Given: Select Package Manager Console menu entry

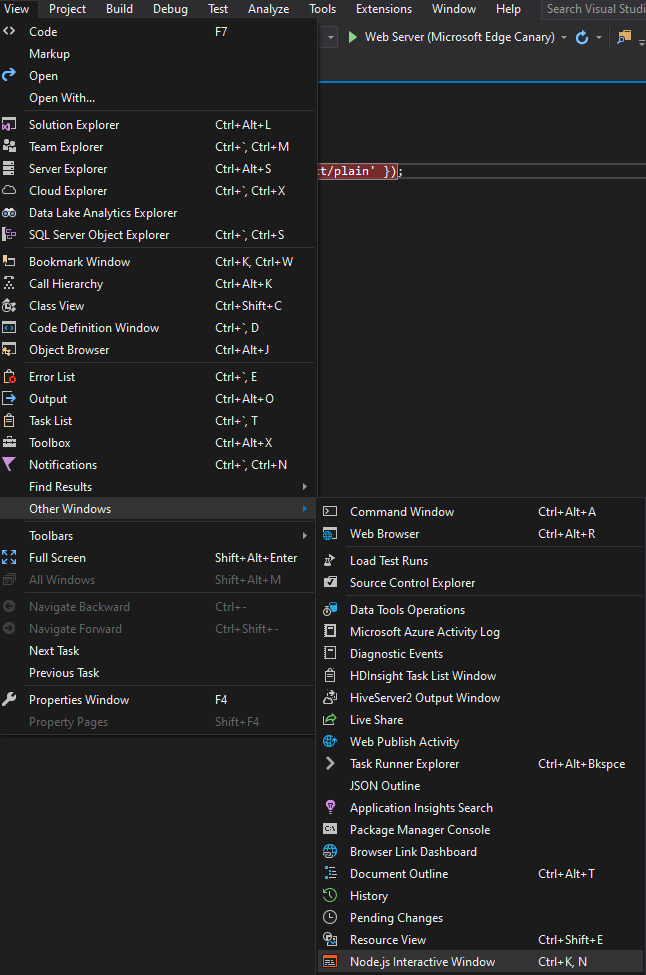Looking at the screenshot, I should click(420, 830).
